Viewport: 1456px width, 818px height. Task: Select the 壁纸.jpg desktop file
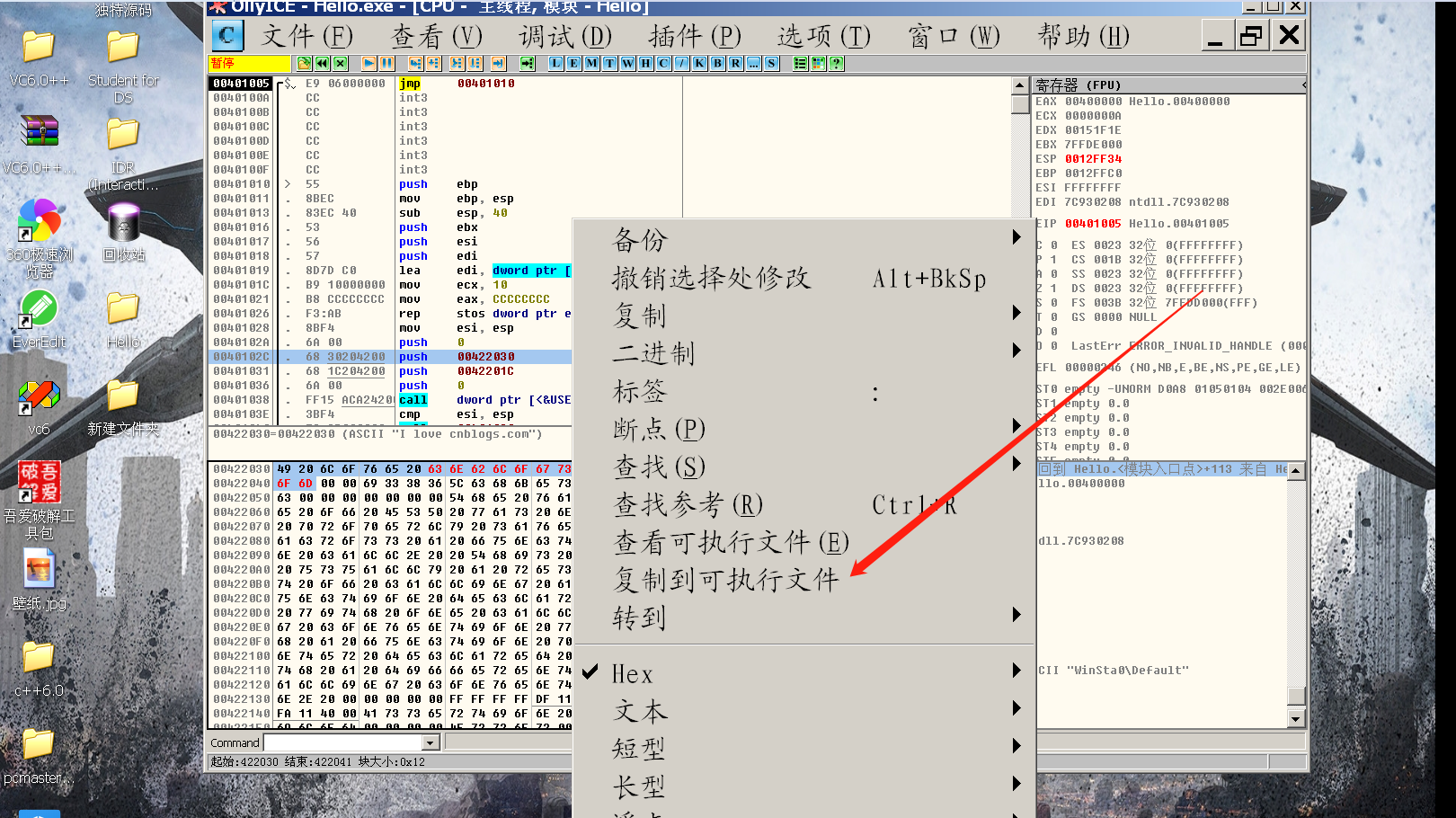point(40,579)
